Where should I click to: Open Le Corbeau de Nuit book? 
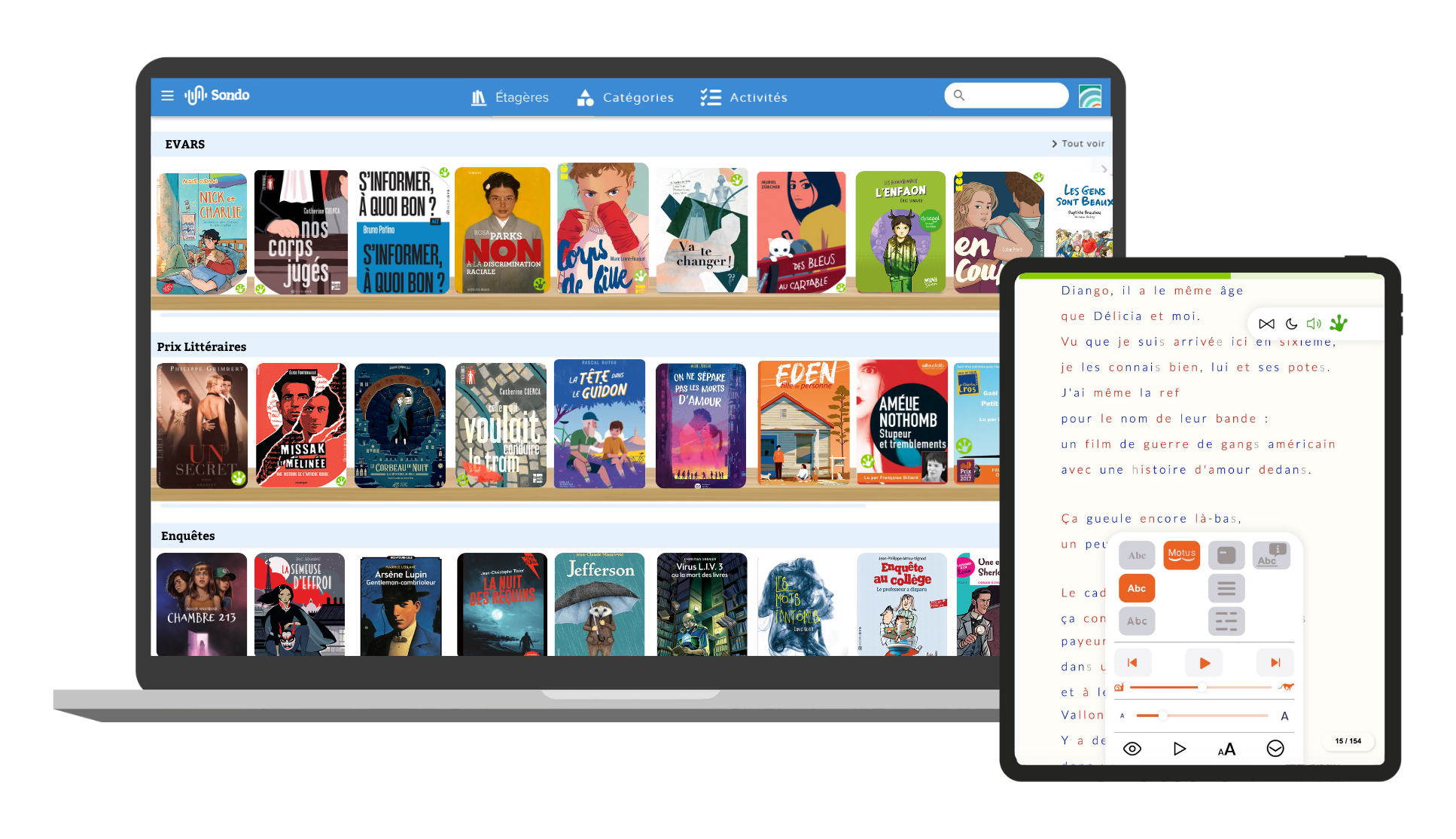point(400,426)
